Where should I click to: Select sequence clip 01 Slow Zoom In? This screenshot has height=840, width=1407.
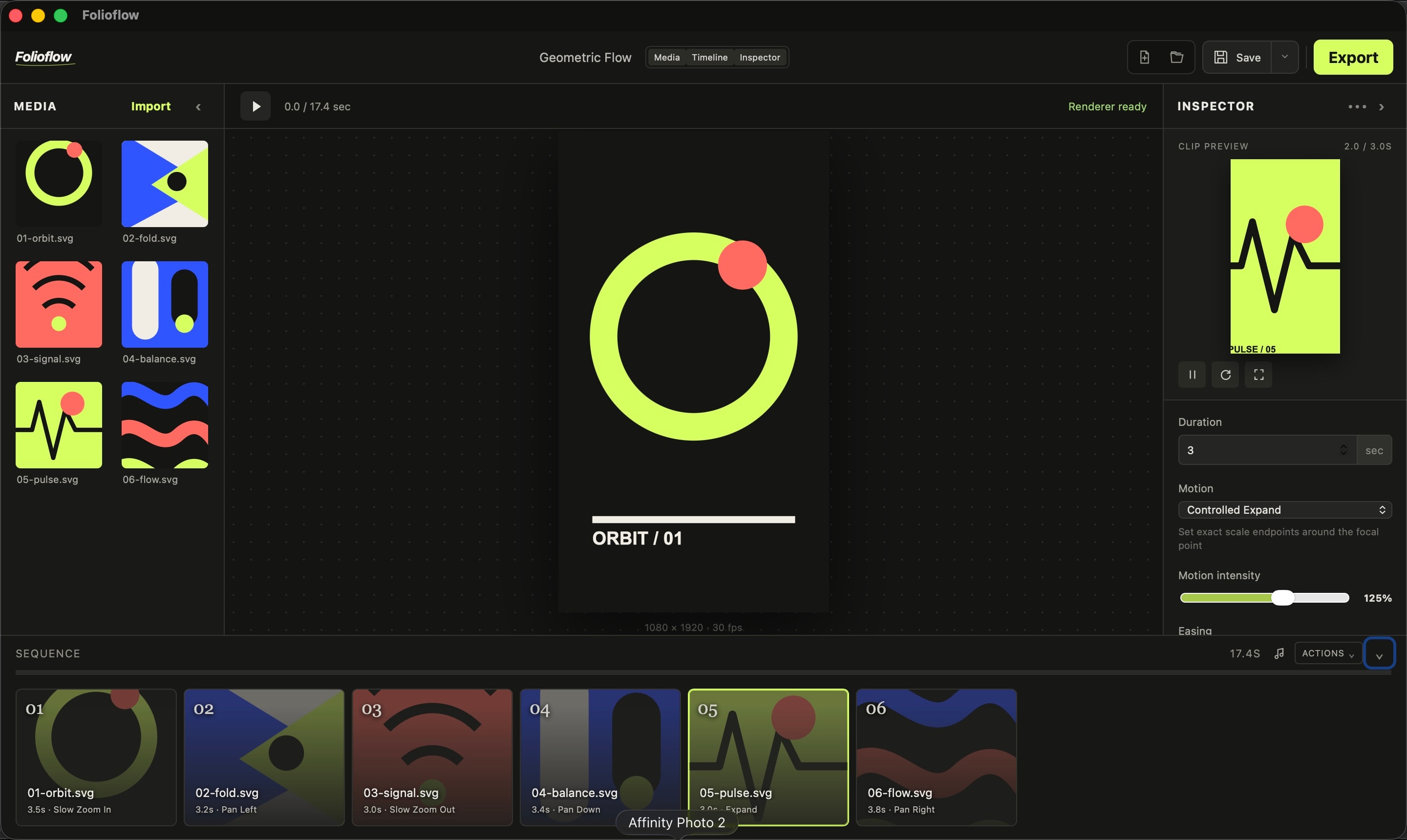[96, 757]
